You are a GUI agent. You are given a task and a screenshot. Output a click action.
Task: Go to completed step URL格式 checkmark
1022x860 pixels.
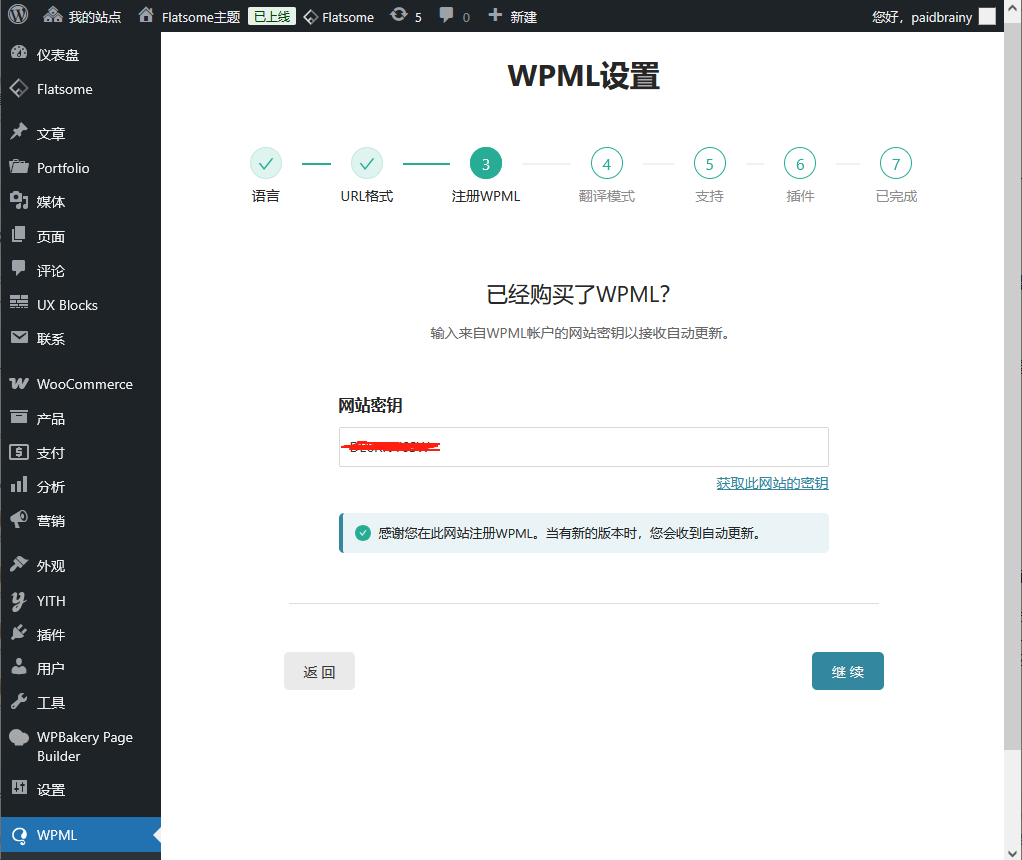[x=367, y=164]
